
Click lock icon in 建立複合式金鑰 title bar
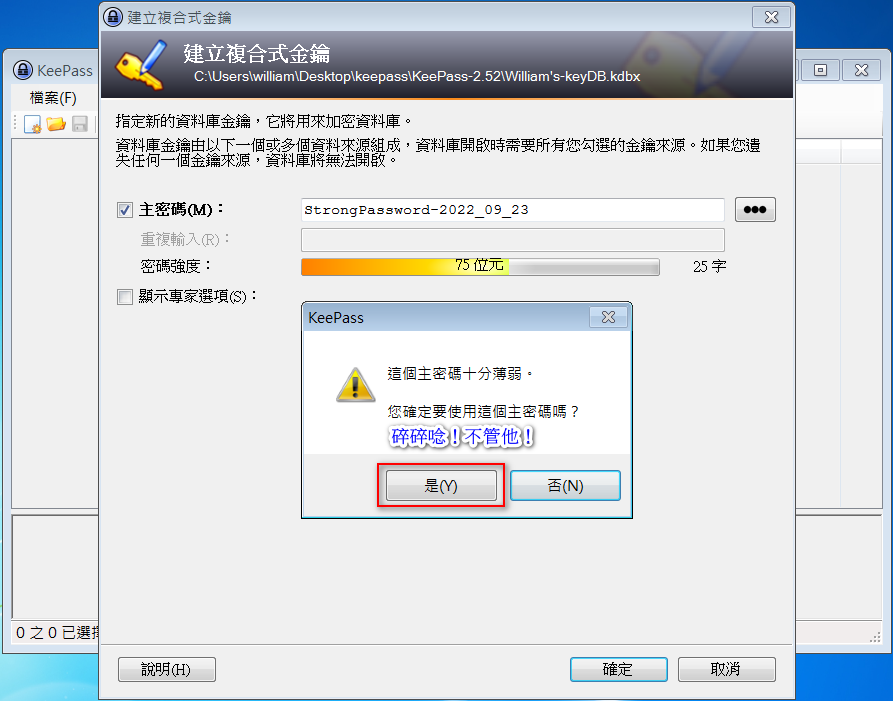point(113,17)
